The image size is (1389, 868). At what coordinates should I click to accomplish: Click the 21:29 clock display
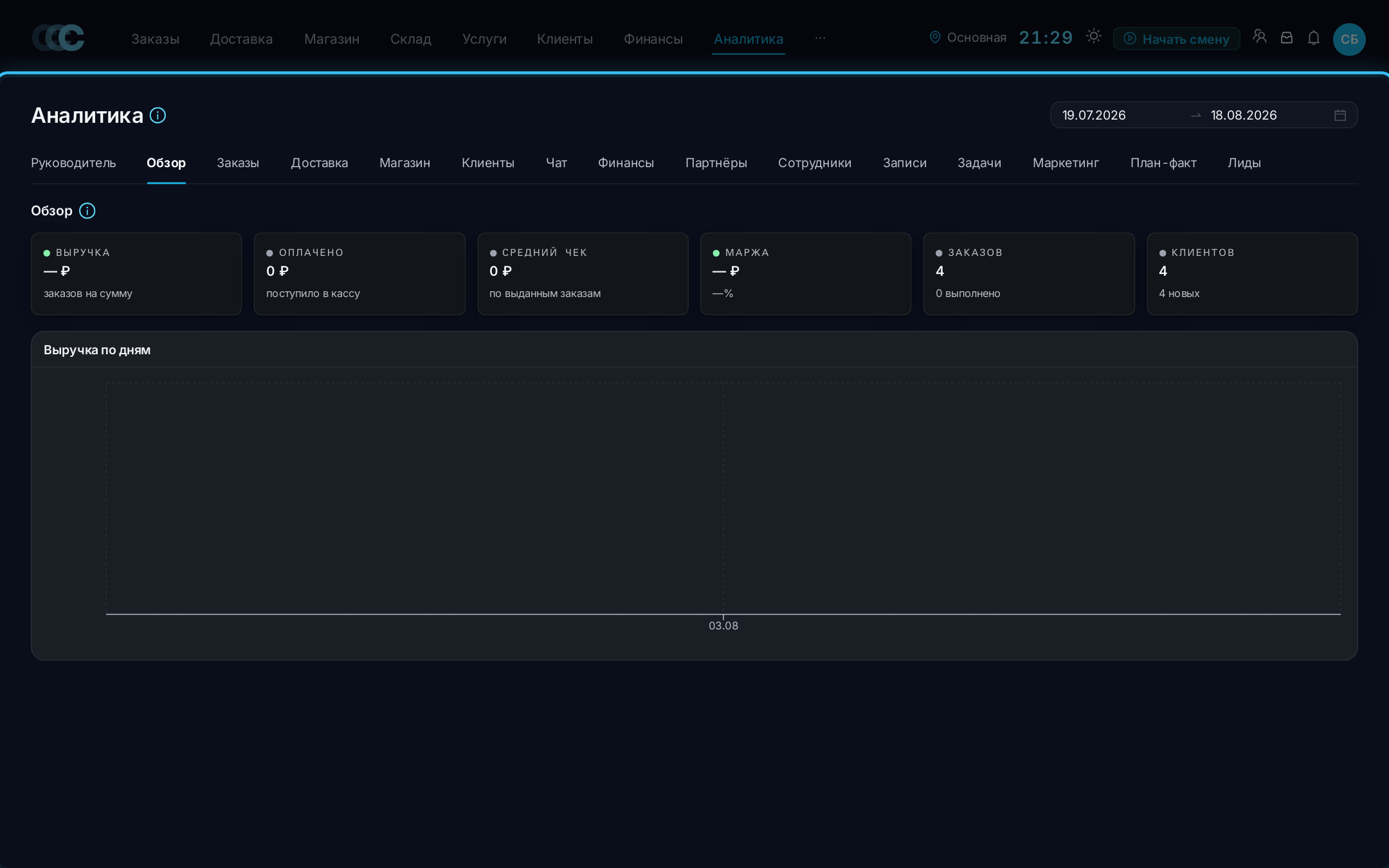pyautogui.click(x=1046, y=37)
